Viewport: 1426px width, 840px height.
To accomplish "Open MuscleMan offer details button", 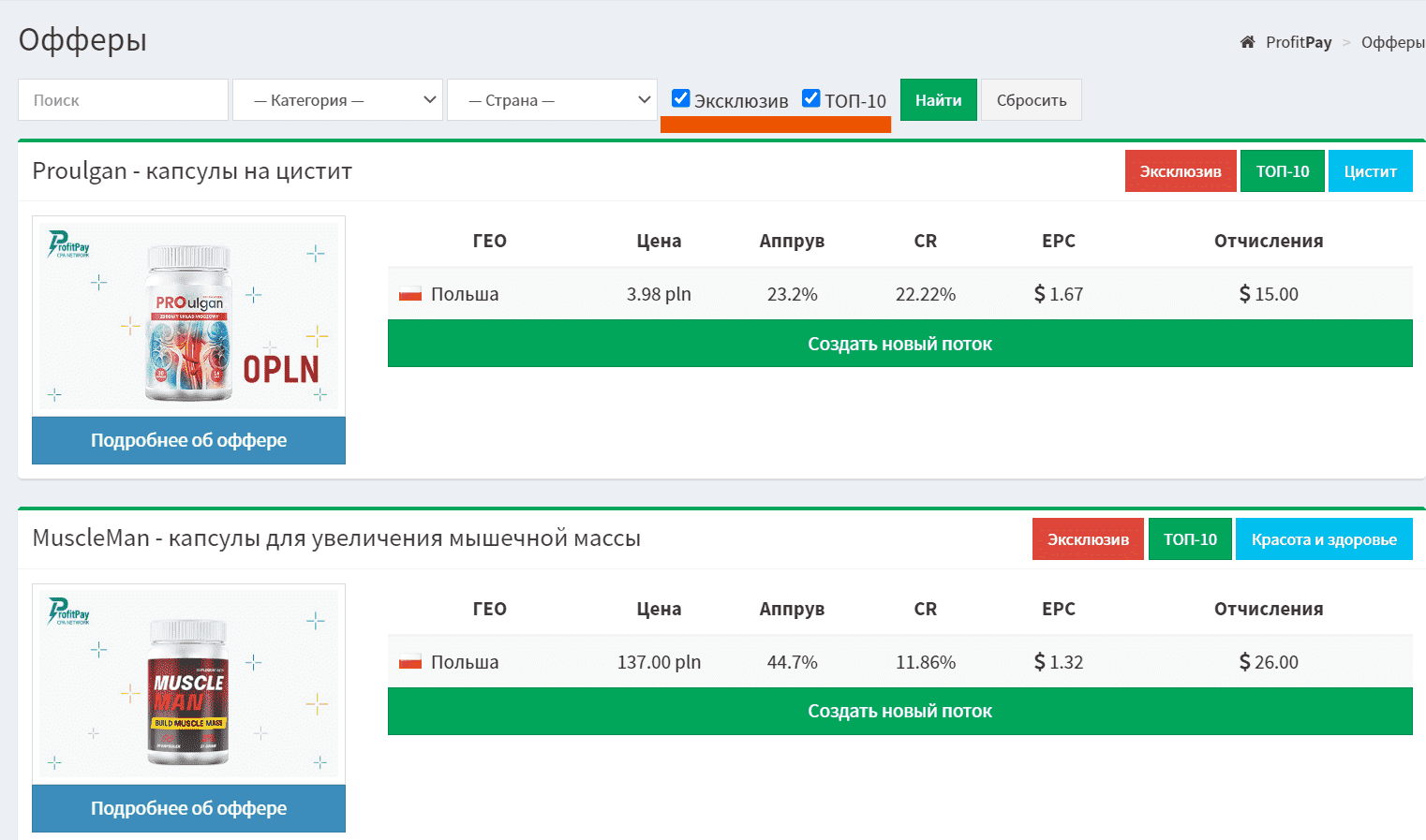I will pos(188,808).
